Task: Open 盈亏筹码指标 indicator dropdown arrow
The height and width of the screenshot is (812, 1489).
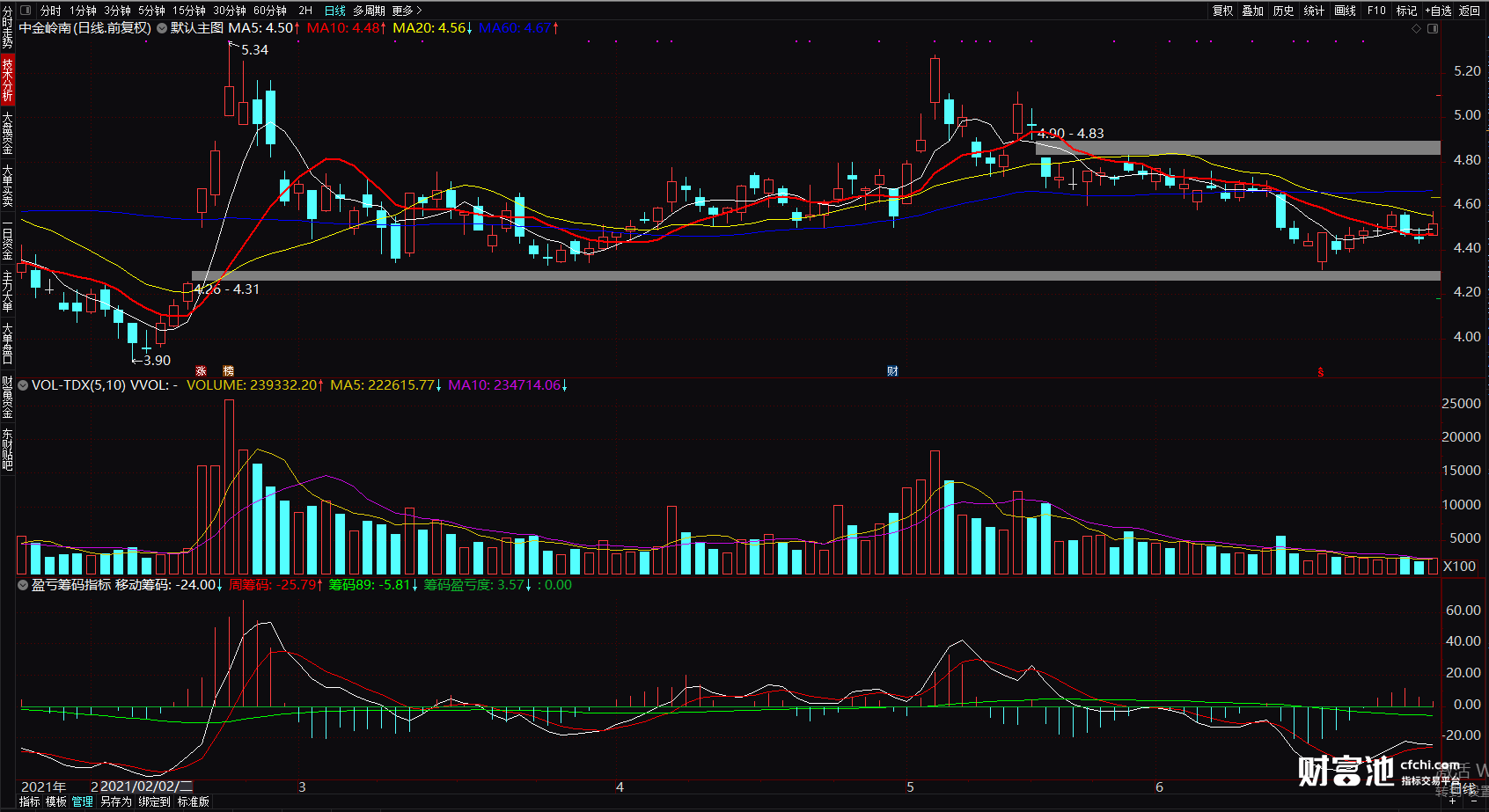Action: point(23,584)
